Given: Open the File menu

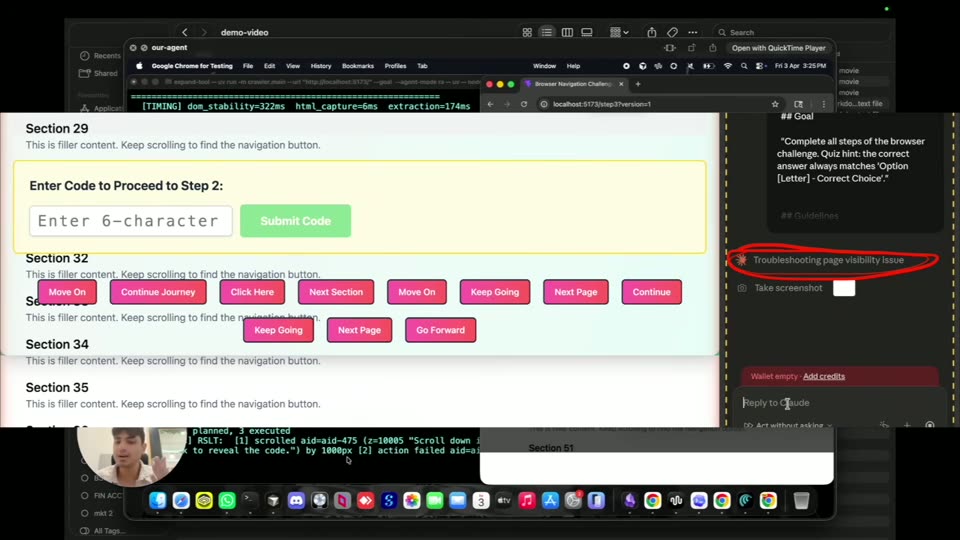Looking at the screenshot, I should tap(248, 66).
